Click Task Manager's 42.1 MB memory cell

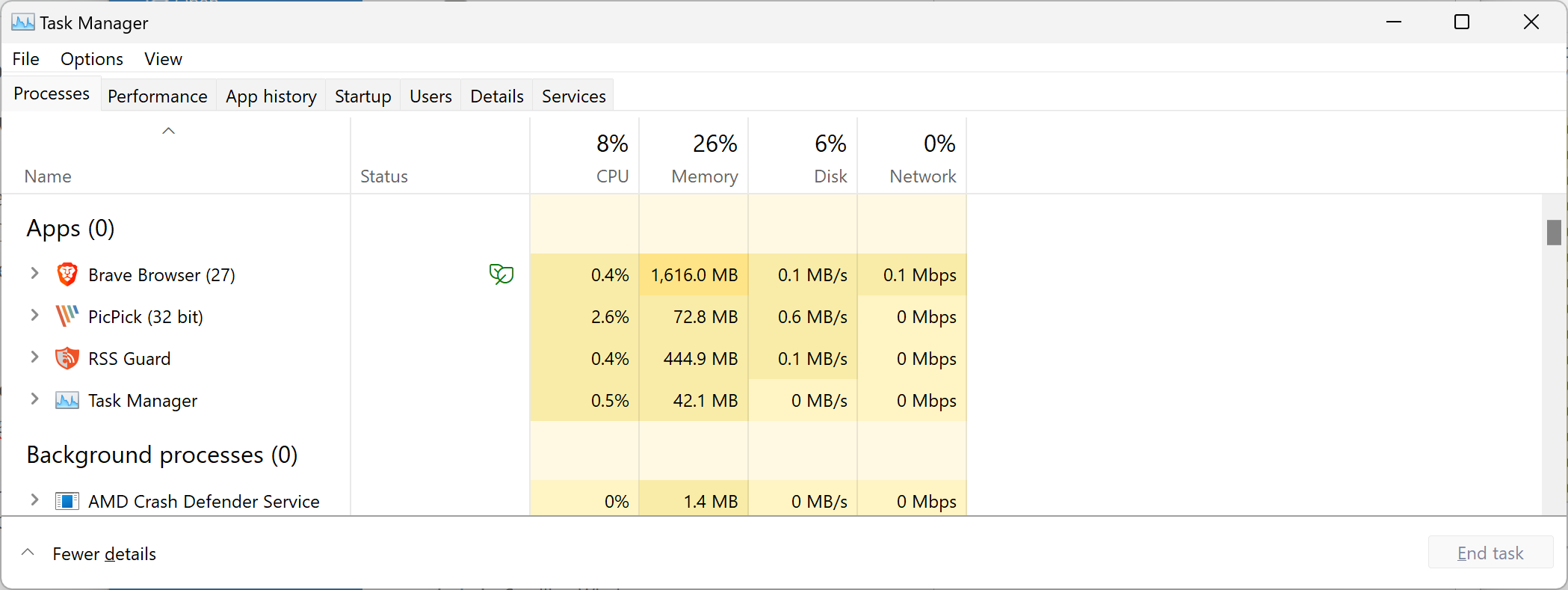tap(694, 401)
